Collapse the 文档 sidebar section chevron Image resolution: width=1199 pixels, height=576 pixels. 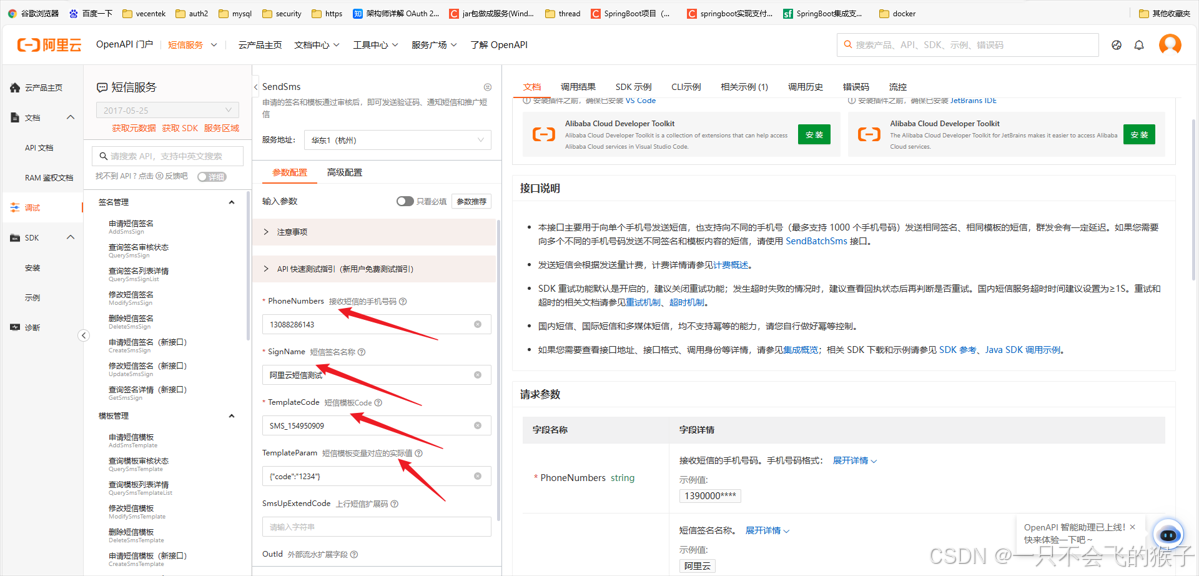(70, 117)
